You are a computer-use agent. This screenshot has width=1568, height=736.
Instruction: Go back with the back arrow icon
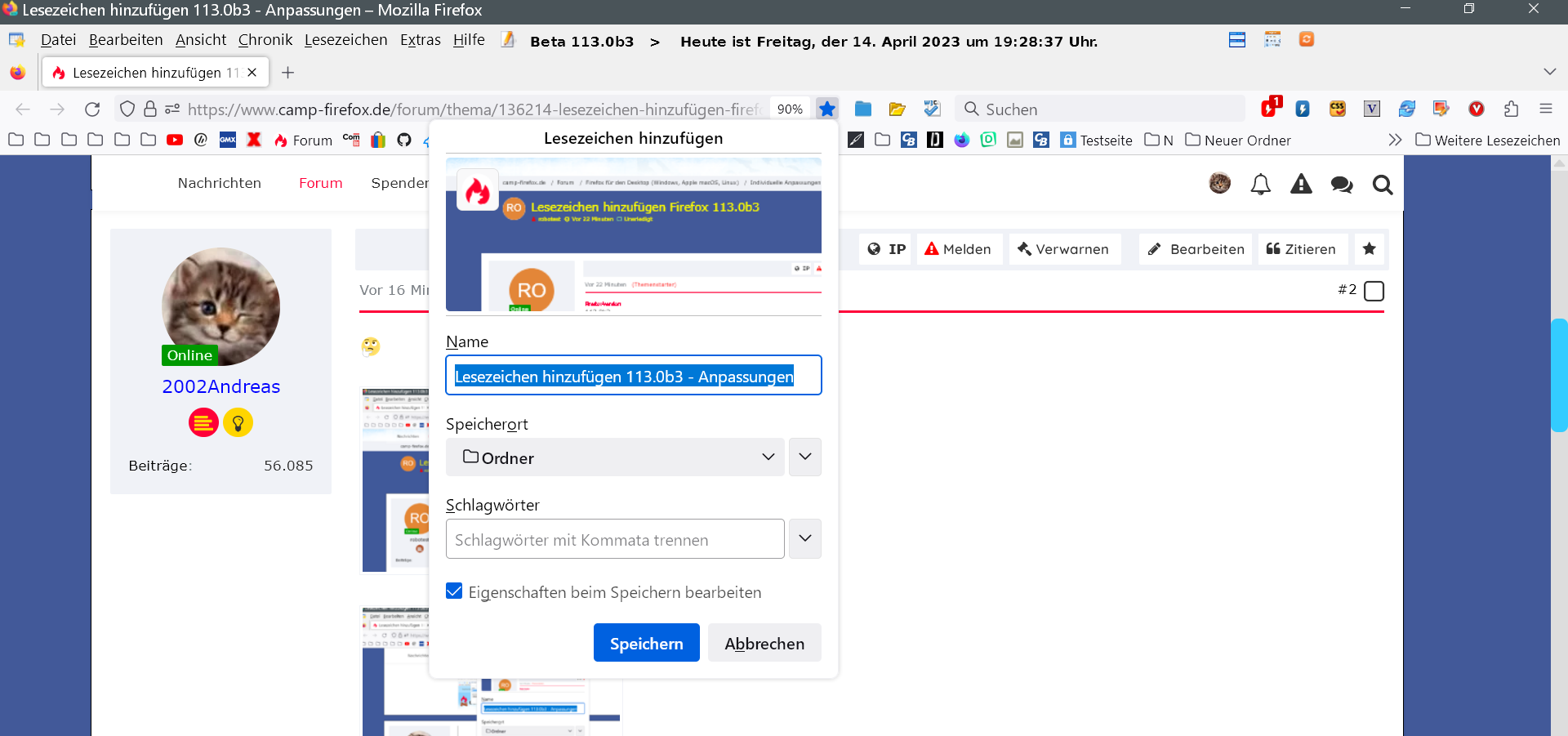pos(23,109)
